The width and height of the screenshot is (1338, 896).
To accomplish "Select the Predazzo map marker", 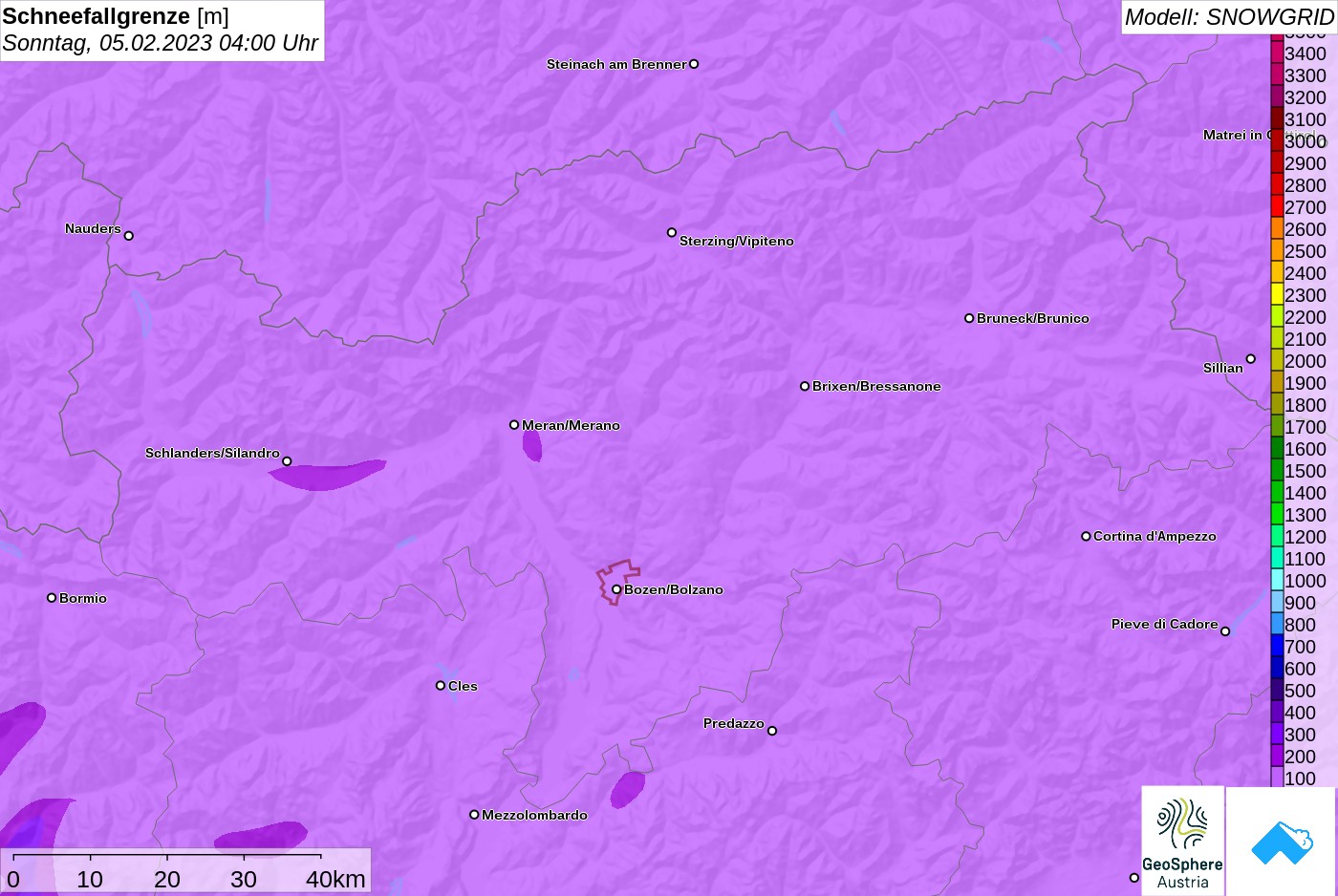I will (x=772, y=731).
